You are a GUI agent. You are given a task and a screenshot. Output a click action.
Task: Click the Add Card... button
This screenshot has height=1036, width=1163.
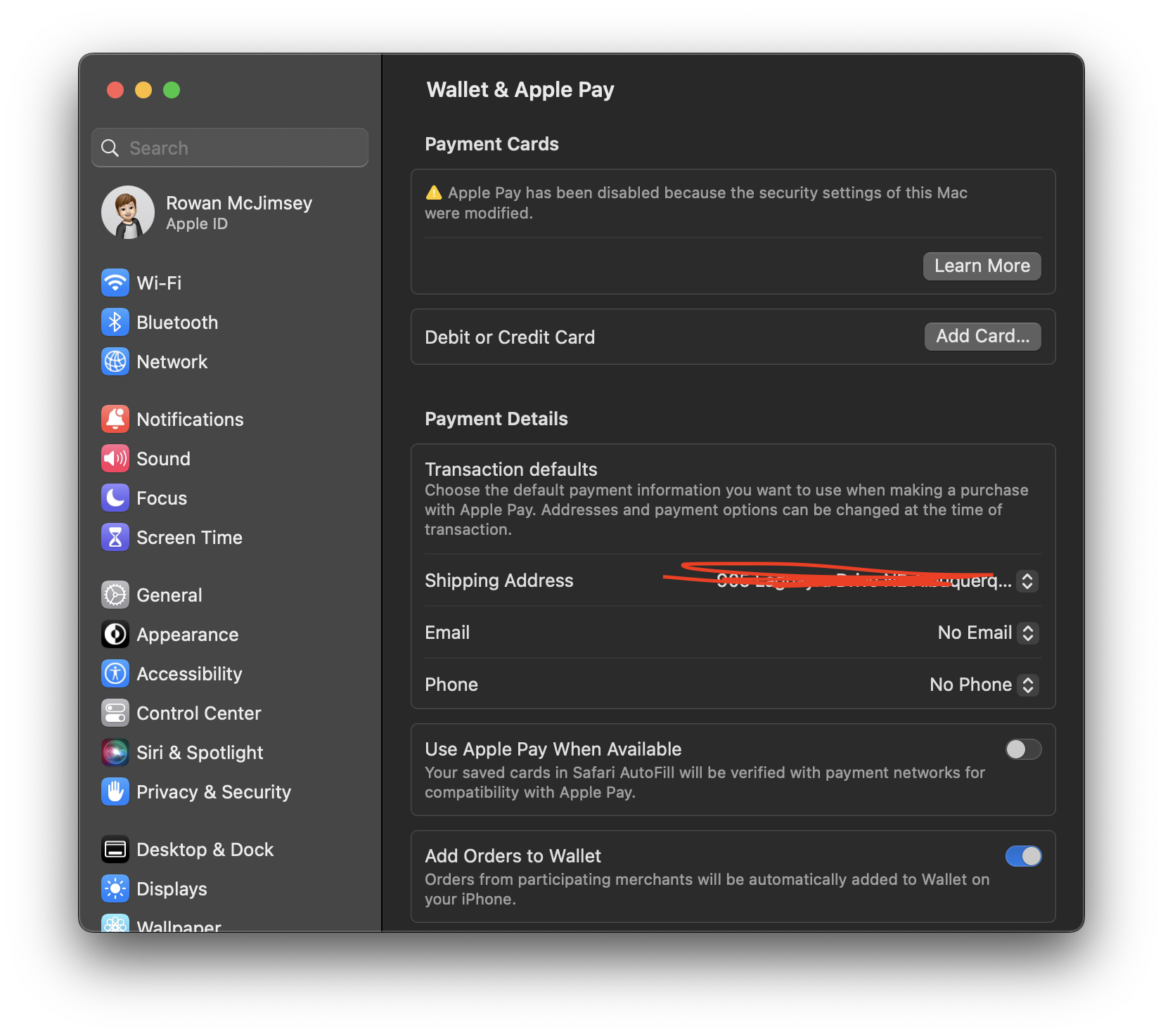pos(982,337)
